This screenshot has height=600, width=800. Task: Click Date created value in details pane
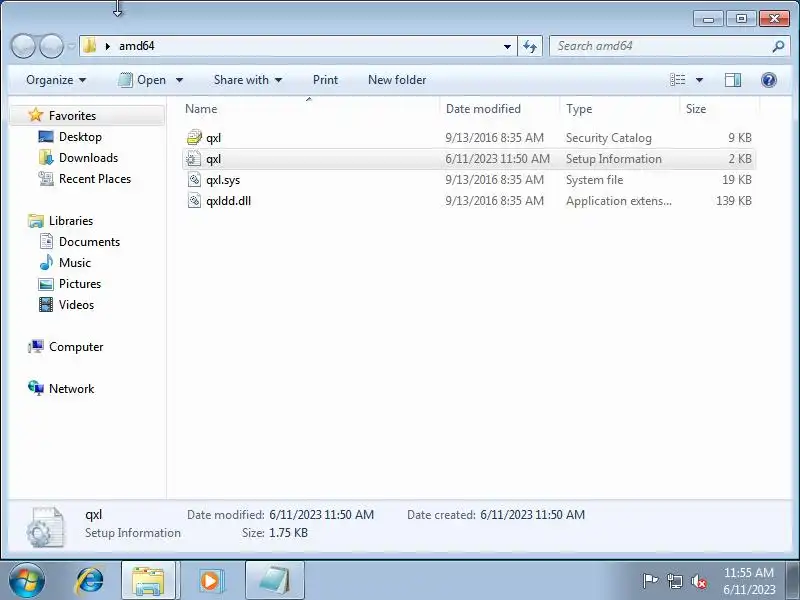click(x=532, y=515)
